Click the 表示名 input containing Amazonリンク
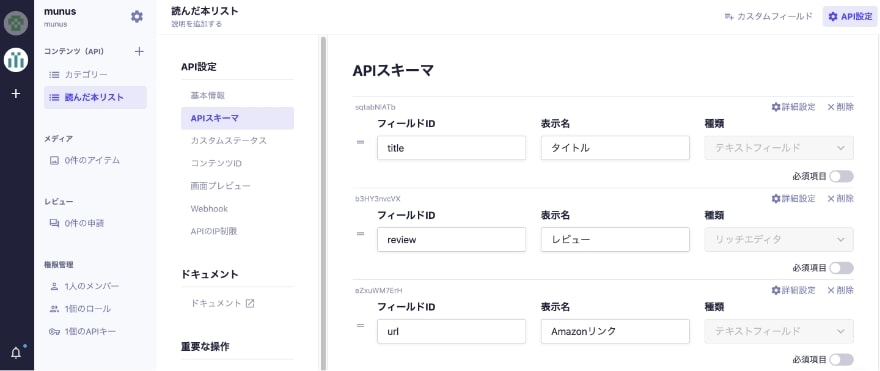 [615, 332]
